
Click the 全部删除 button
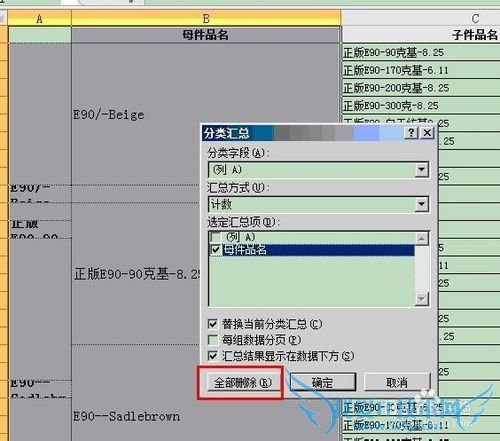[x=243, y=383]
